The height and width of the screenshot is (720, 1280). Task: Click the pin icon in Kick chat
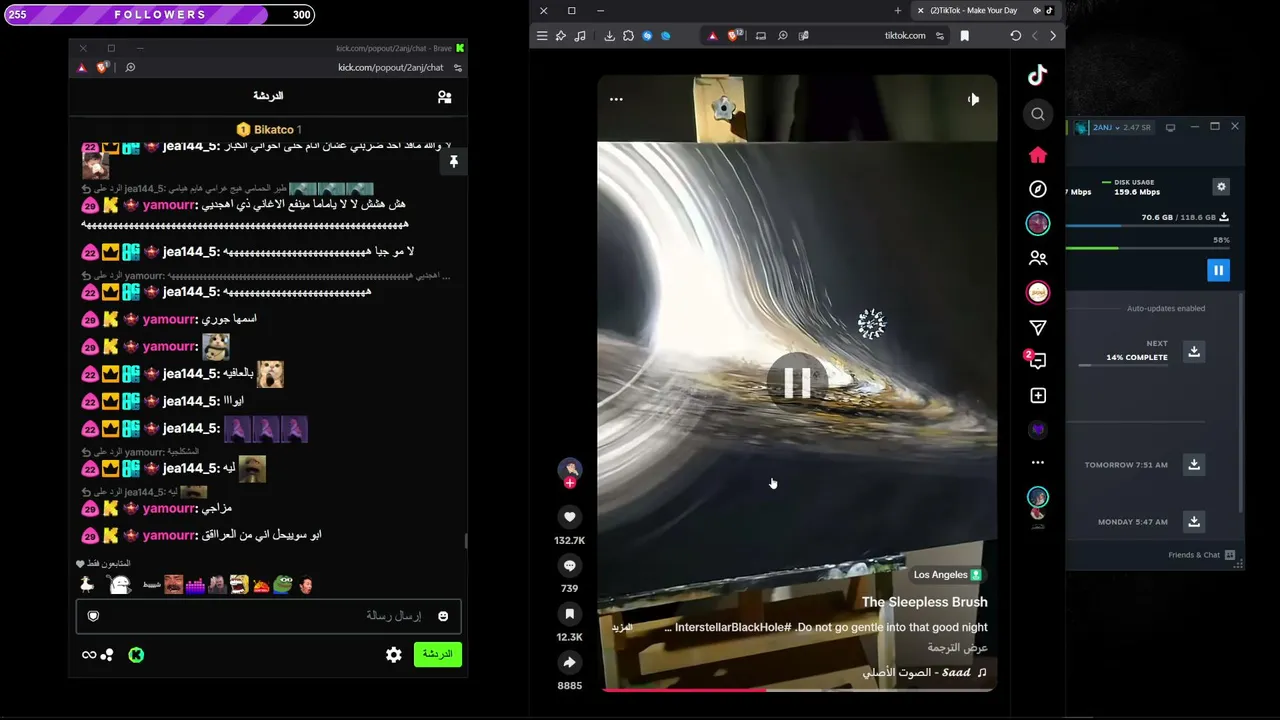tap(453, 162)
